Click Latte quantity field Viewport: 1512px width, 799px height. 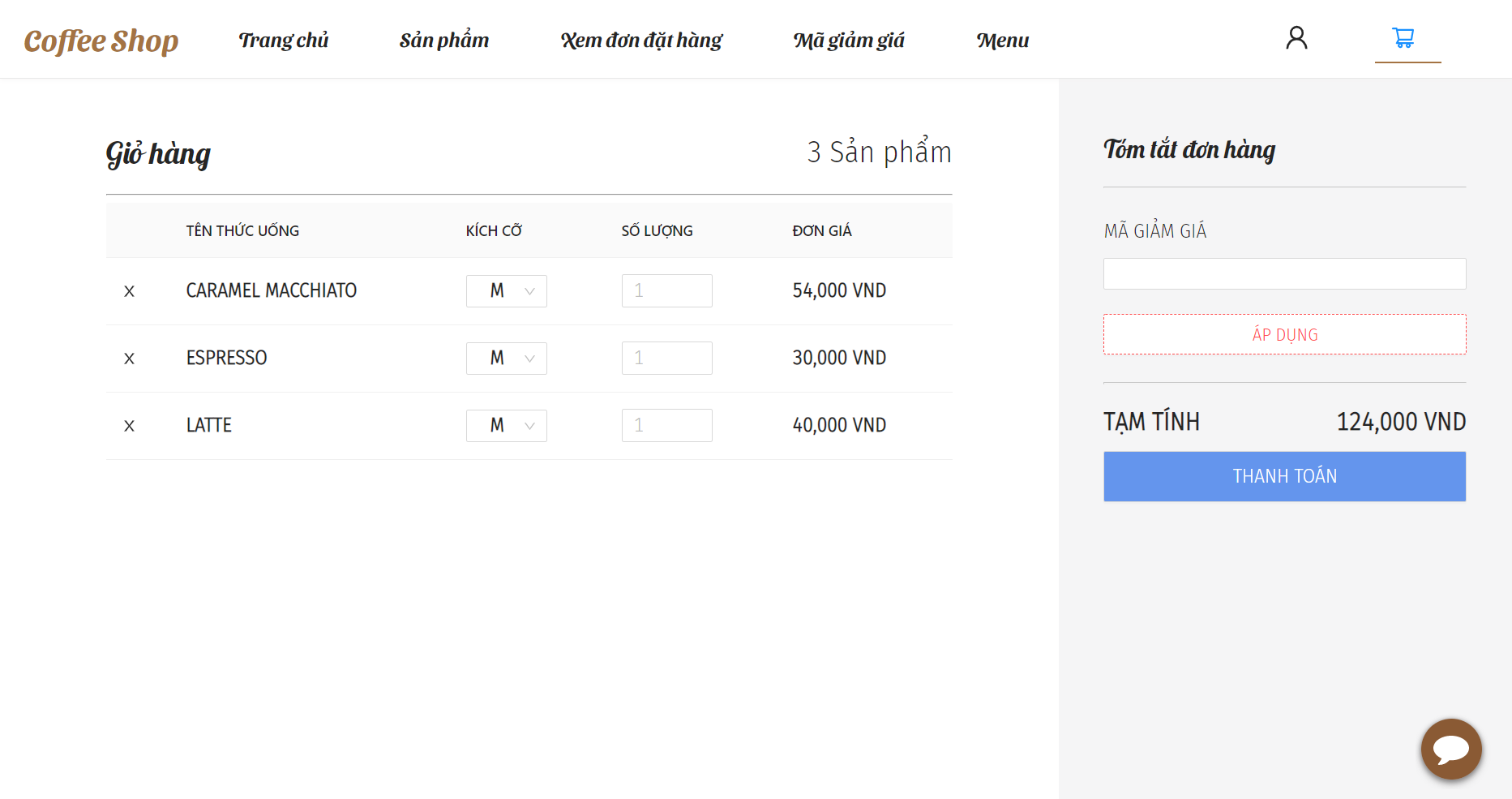(667, 425)
